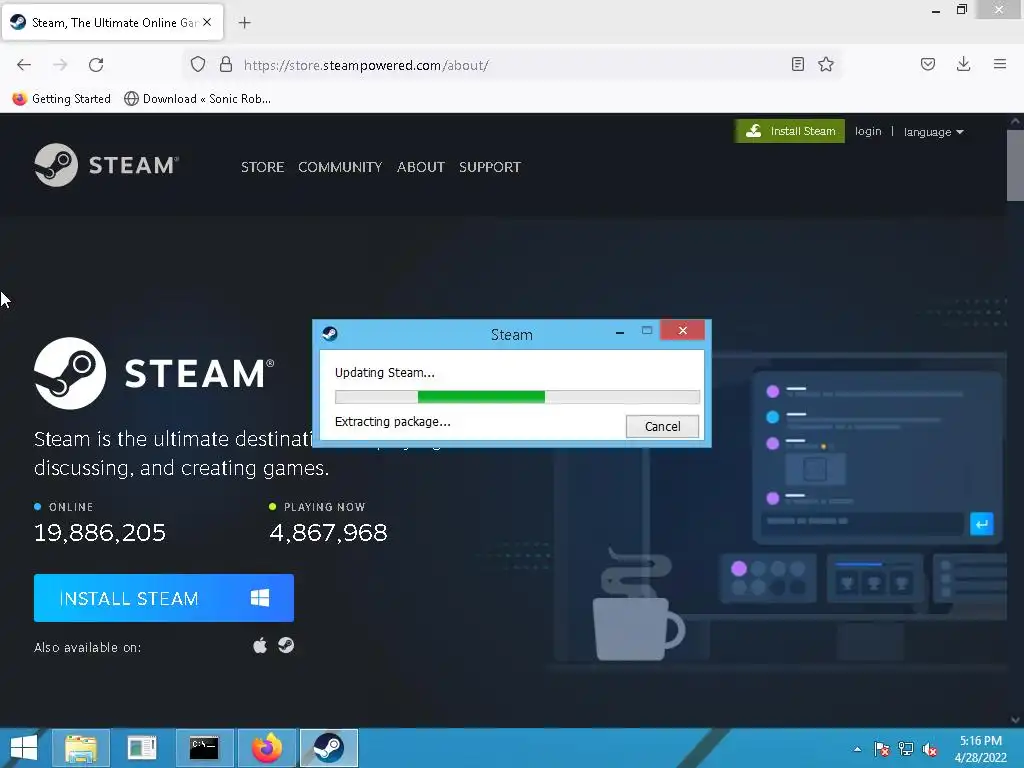Select the Steam, The Ultimate Online Game tab
The width and height of the screenshot is (1024, 768).
pos(113,22)
